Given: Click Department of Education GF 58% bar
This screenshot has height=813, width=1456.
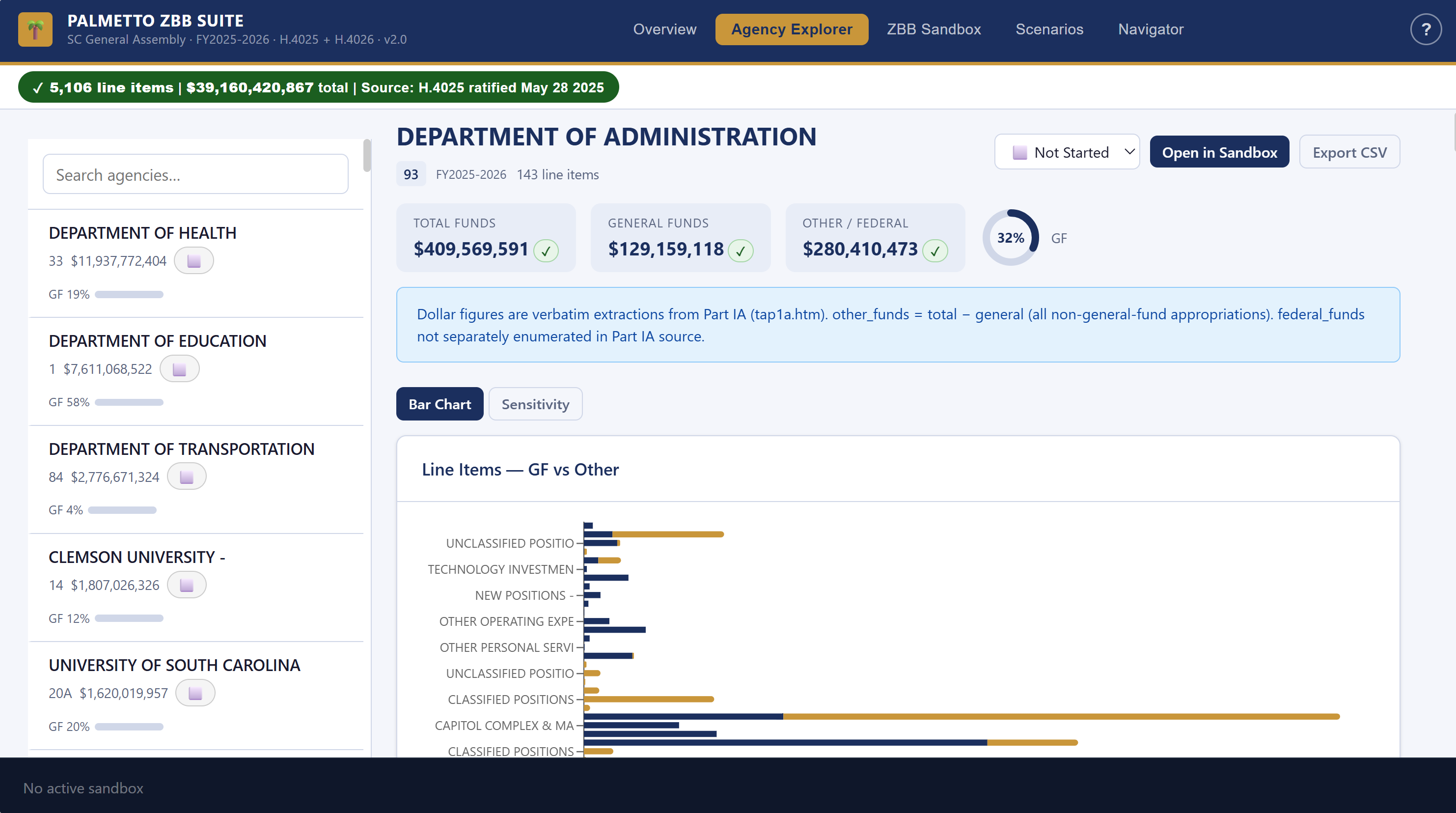Looking at the screenshot, I should (129, 402).
